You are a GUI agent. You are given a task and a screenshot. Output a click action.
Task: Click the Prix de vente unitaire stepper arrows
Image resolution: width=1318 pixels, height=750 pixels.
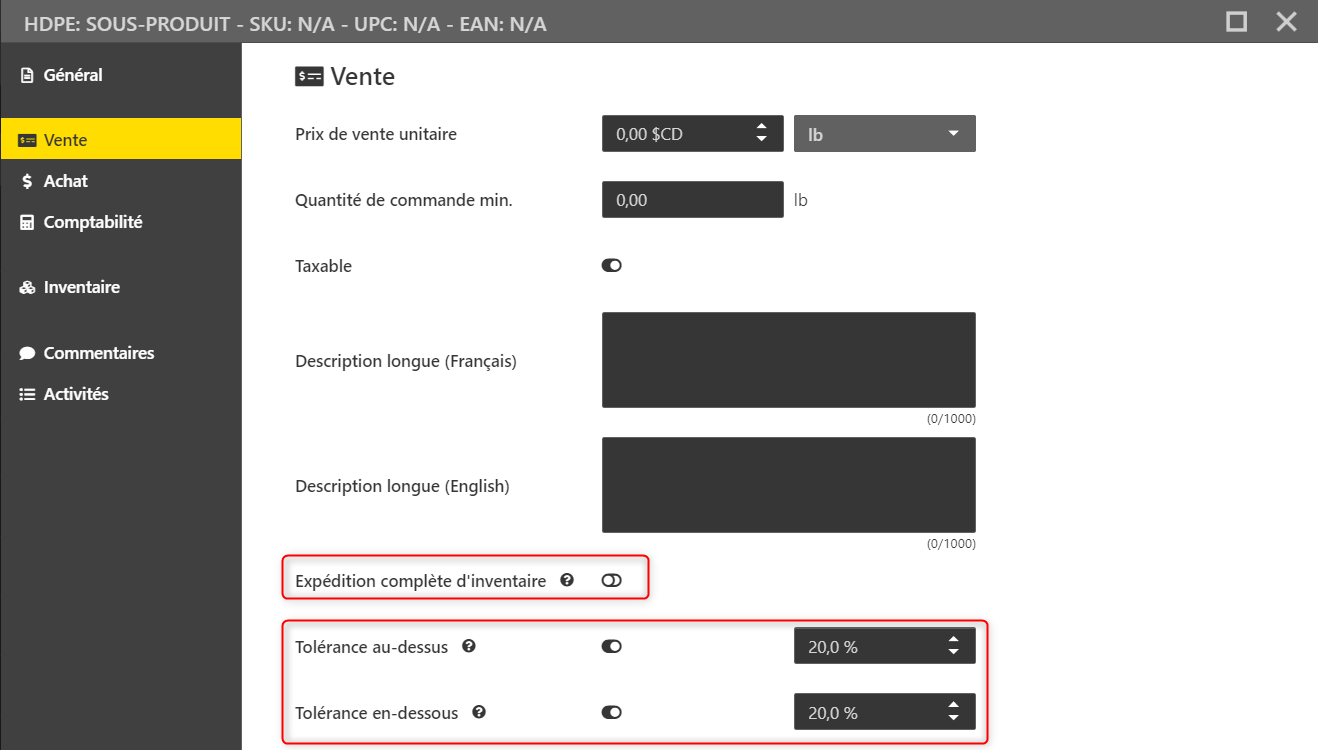[x=762, y=133]
